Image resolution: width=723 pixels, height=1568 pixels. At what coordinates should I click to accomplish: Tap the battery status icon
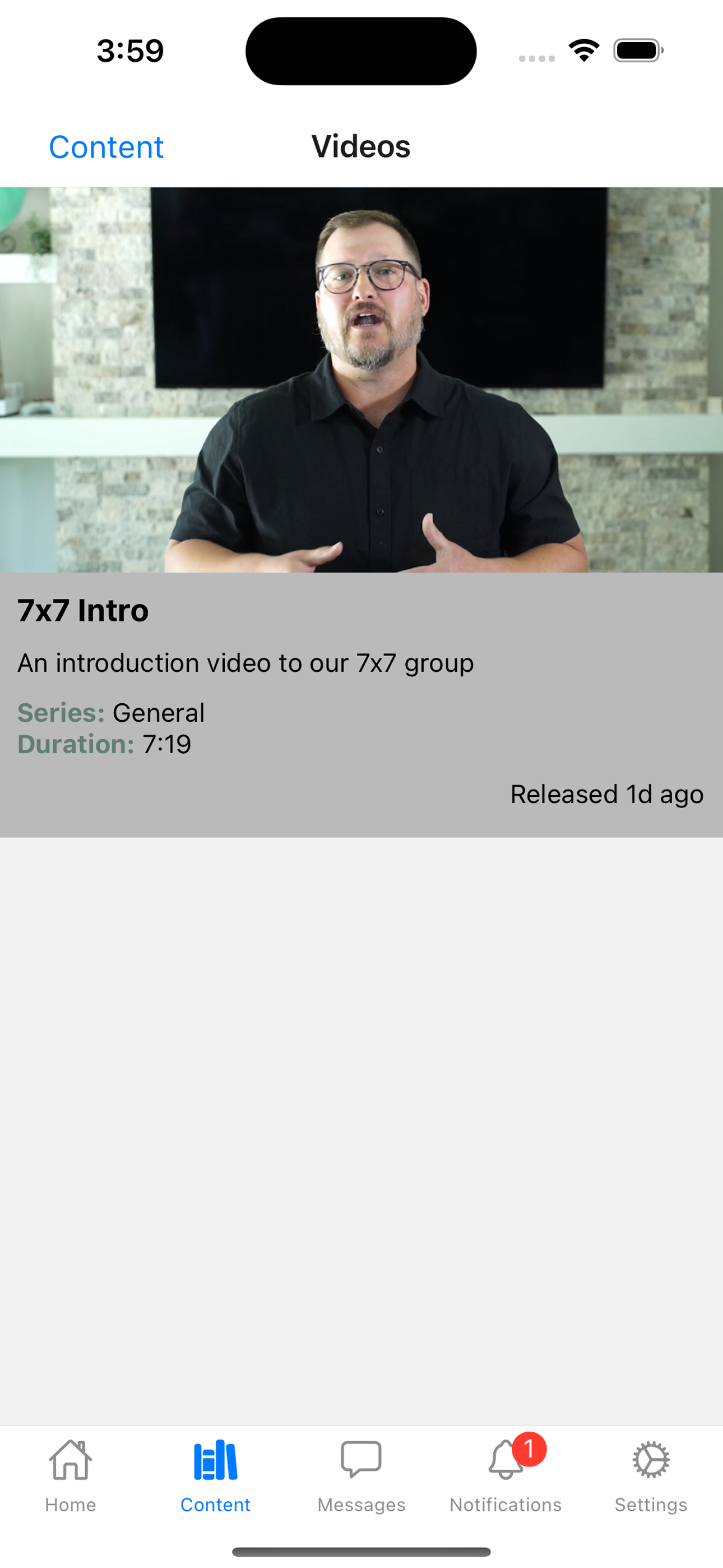[638, 50]
